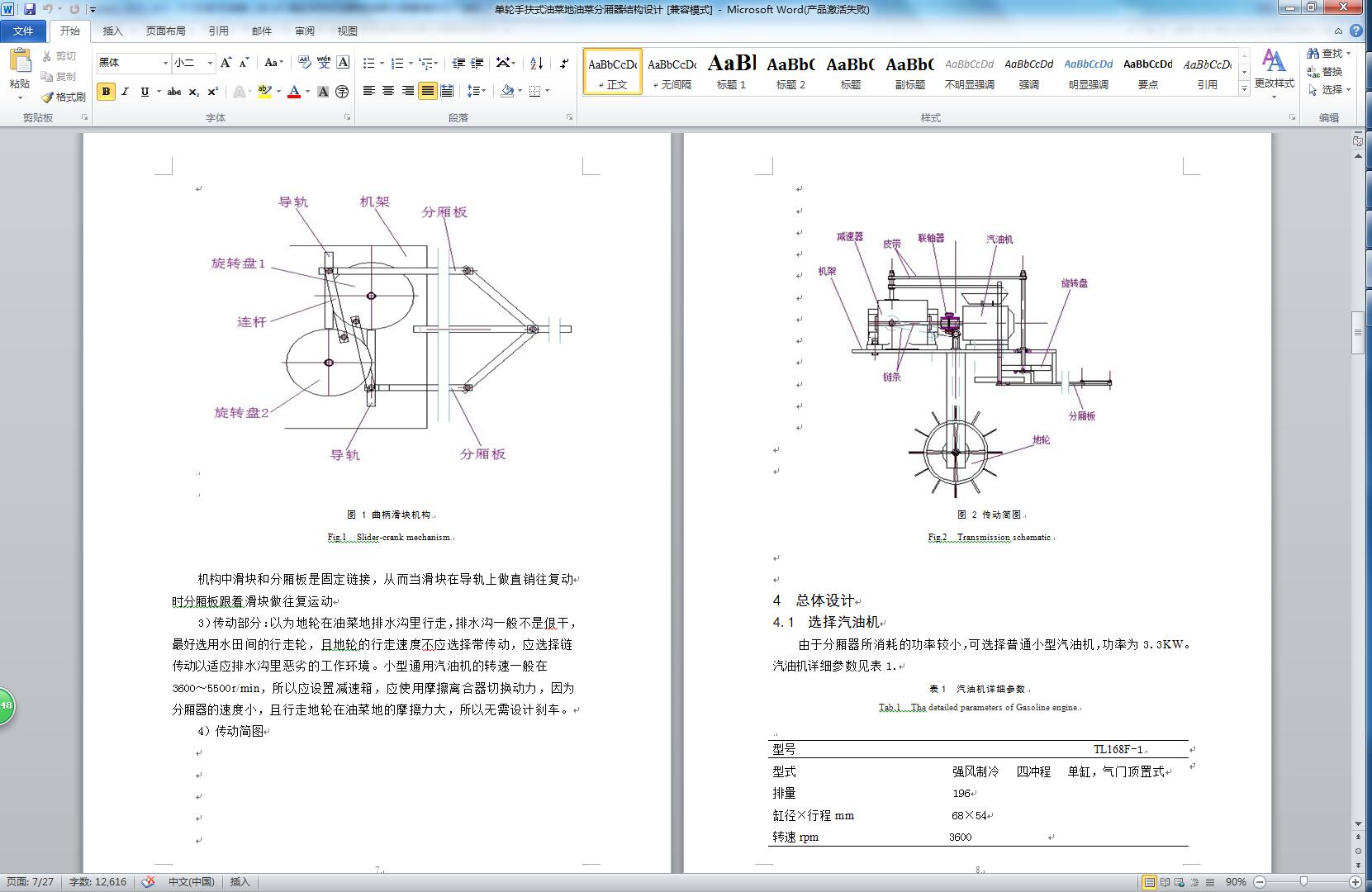Switch to Full Screen Reading view
The image size is (1372, 892).
[1165, 882]
